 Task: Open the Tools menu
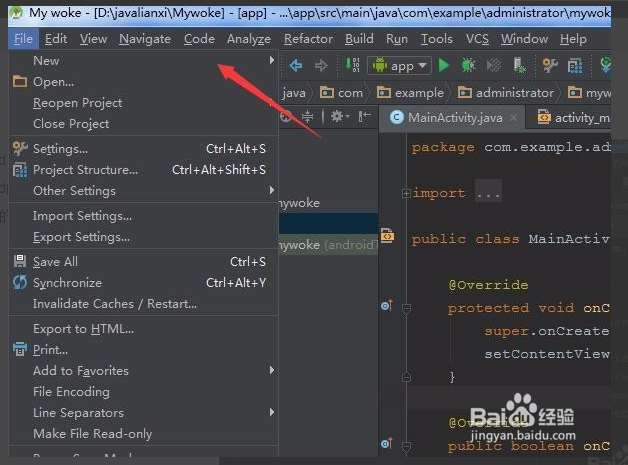pos(437,39)
